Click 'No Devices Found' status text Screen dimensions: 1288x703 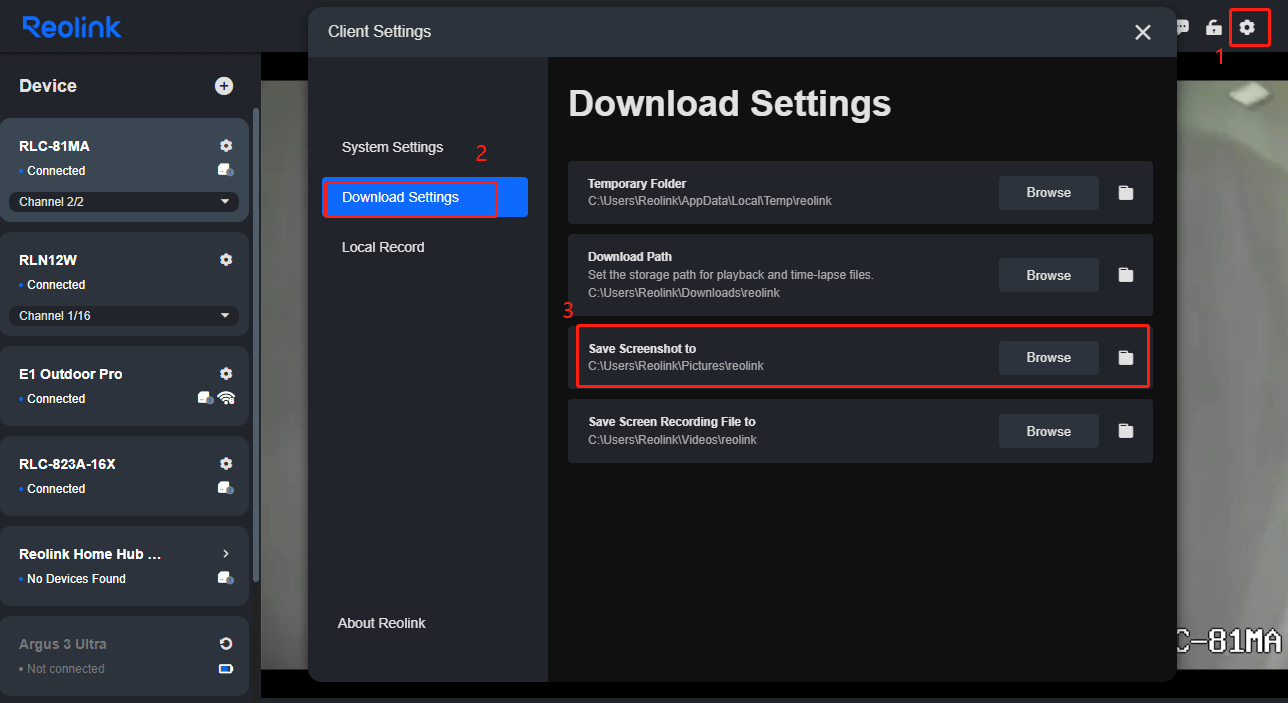[x=77, y=579]
